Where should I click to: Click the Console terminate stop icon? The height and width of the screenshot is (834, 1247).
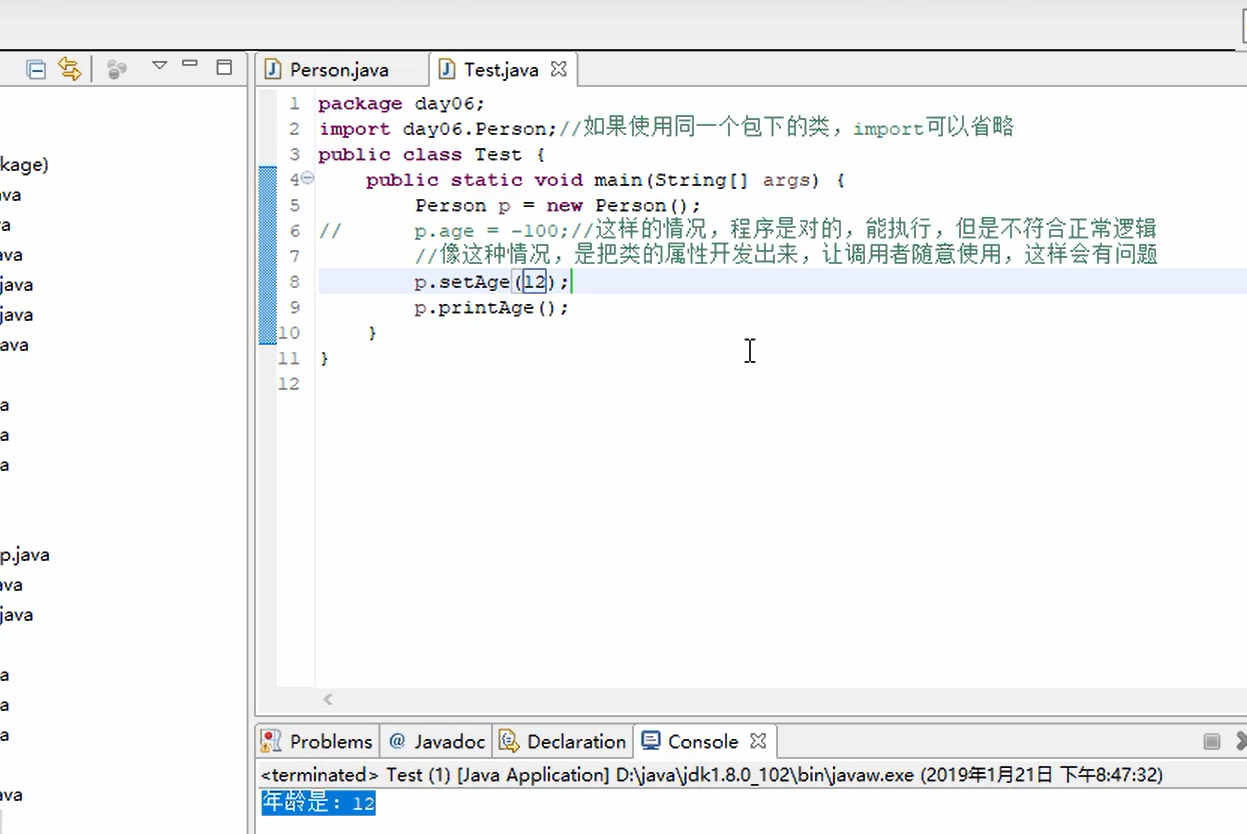[1212, 741]
